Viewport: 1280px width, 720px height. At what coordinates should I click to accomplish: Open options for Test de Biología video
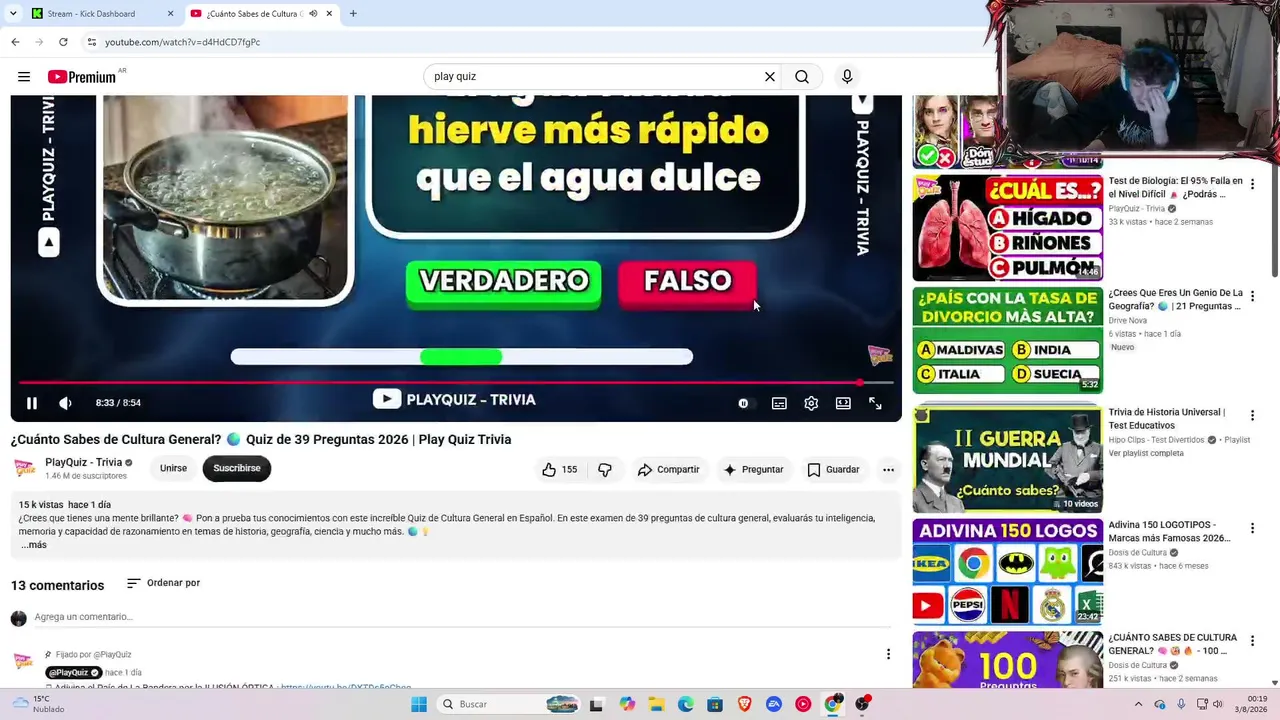click(1252, 184)
